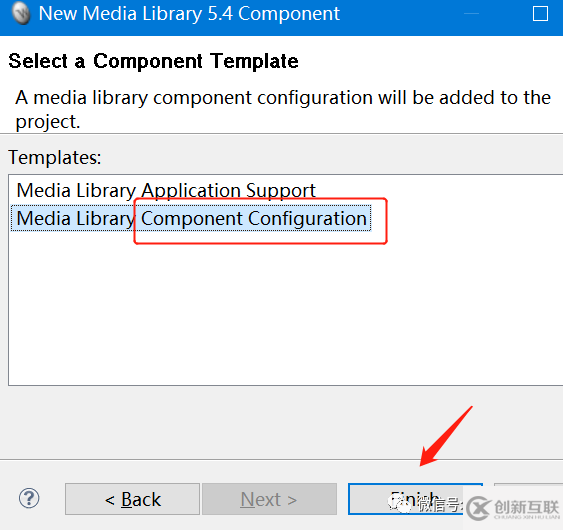Go to the previous page with Back
This screenshot has height=530, width=563.
tap(132, 499)
